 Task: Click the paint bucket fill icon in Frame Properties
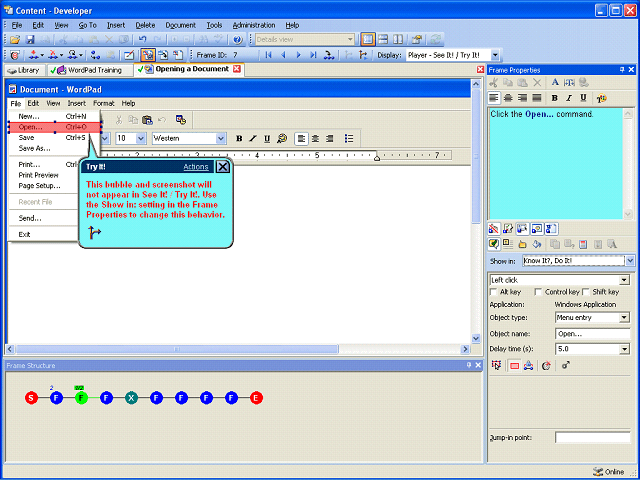[x=537, y=244]
